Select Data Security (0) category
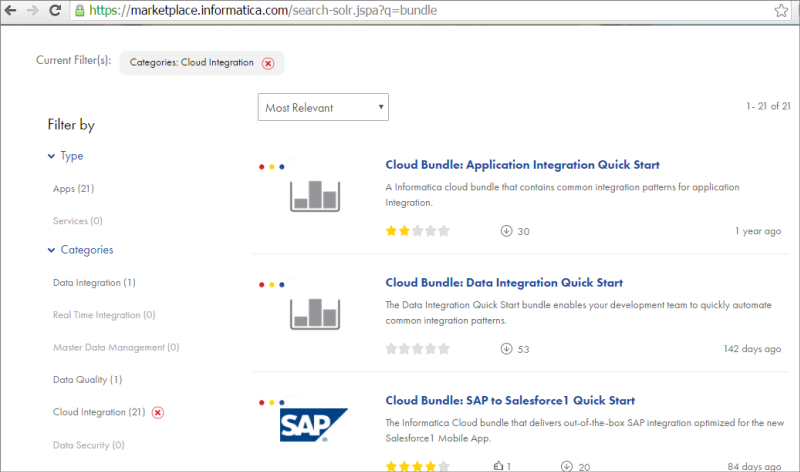This screenshot has width=800, height=472. pyautogui.click(x=89, y=445)
